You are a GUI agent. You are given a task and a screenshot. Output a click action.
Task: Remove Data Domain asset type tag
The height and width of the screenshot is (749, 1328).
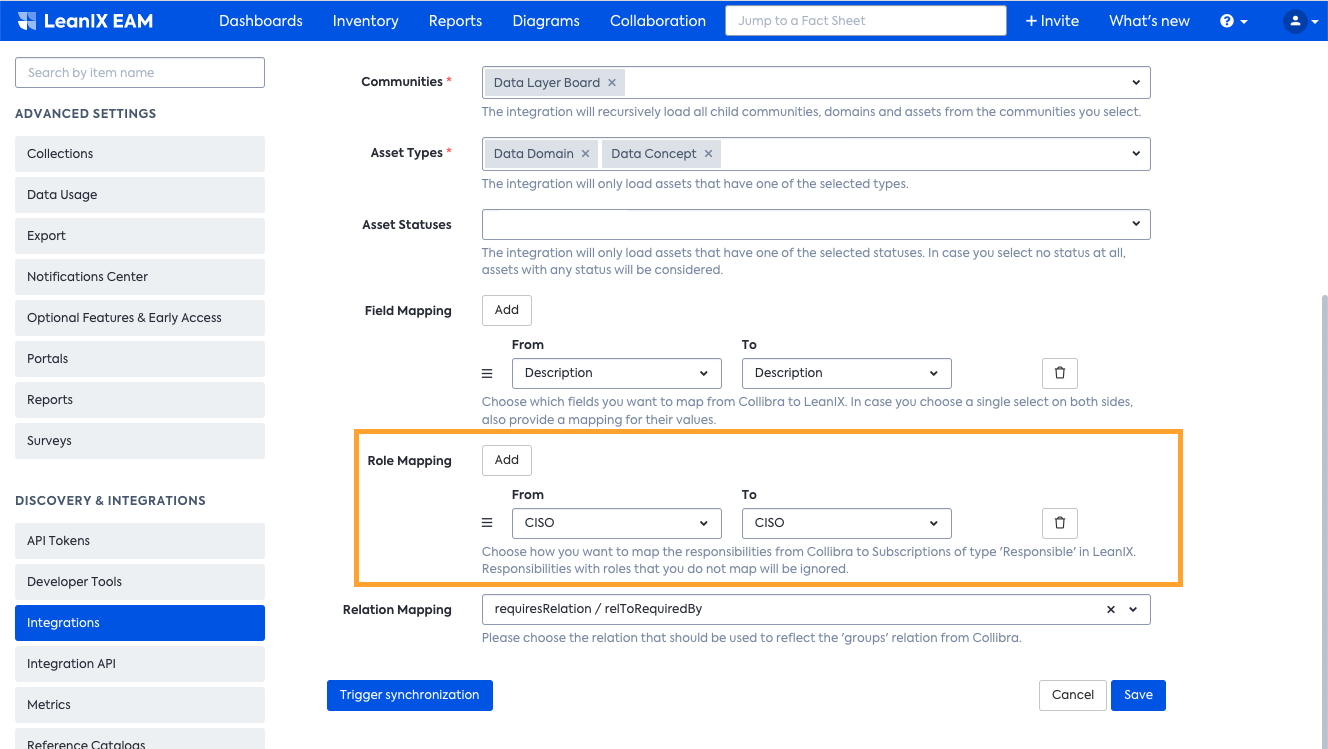pyautogui.click(x=586, y=154)
